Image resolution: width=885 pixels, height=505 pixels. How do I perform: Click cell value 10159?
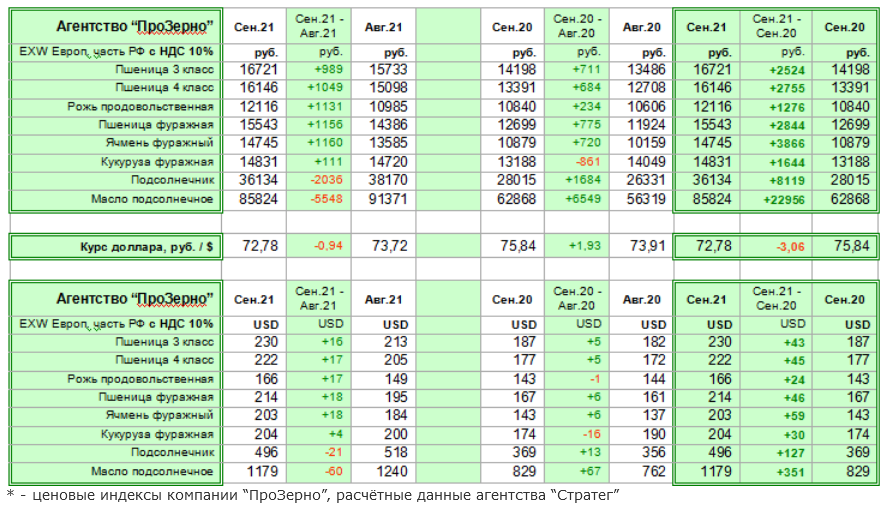(x=646, y=143)
